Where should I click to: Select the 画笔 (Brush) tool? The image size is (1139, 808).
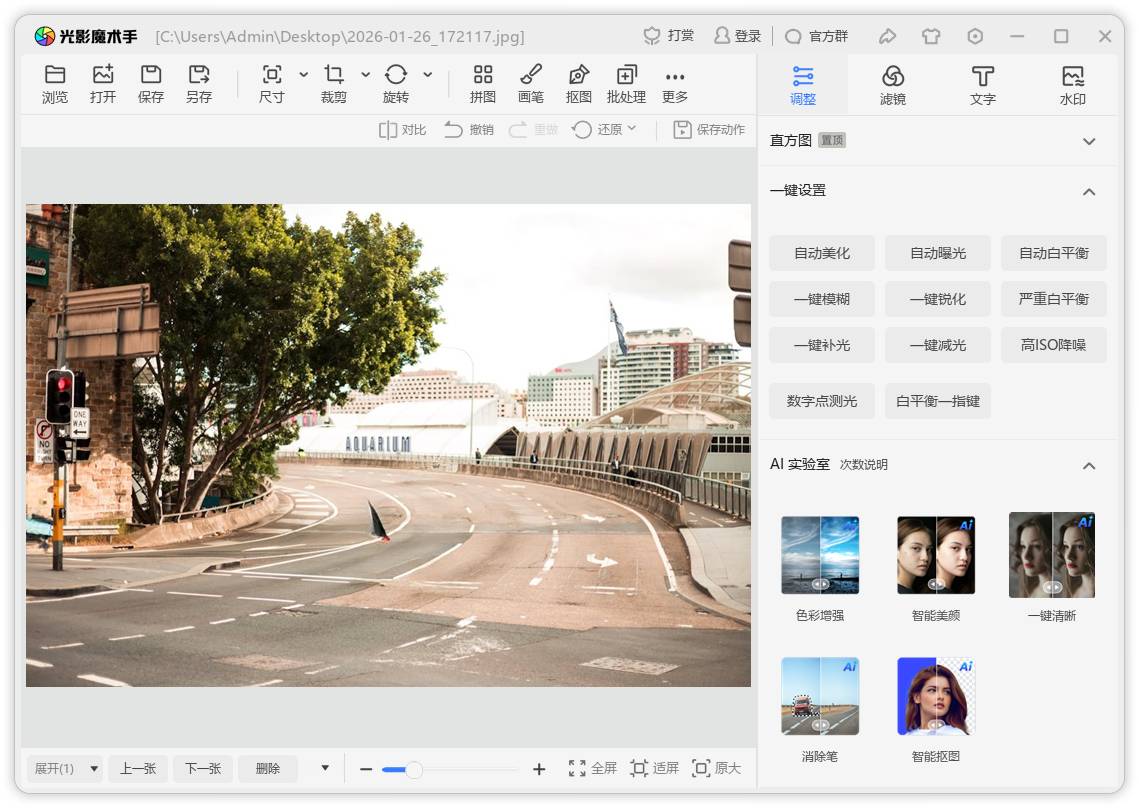531,75
